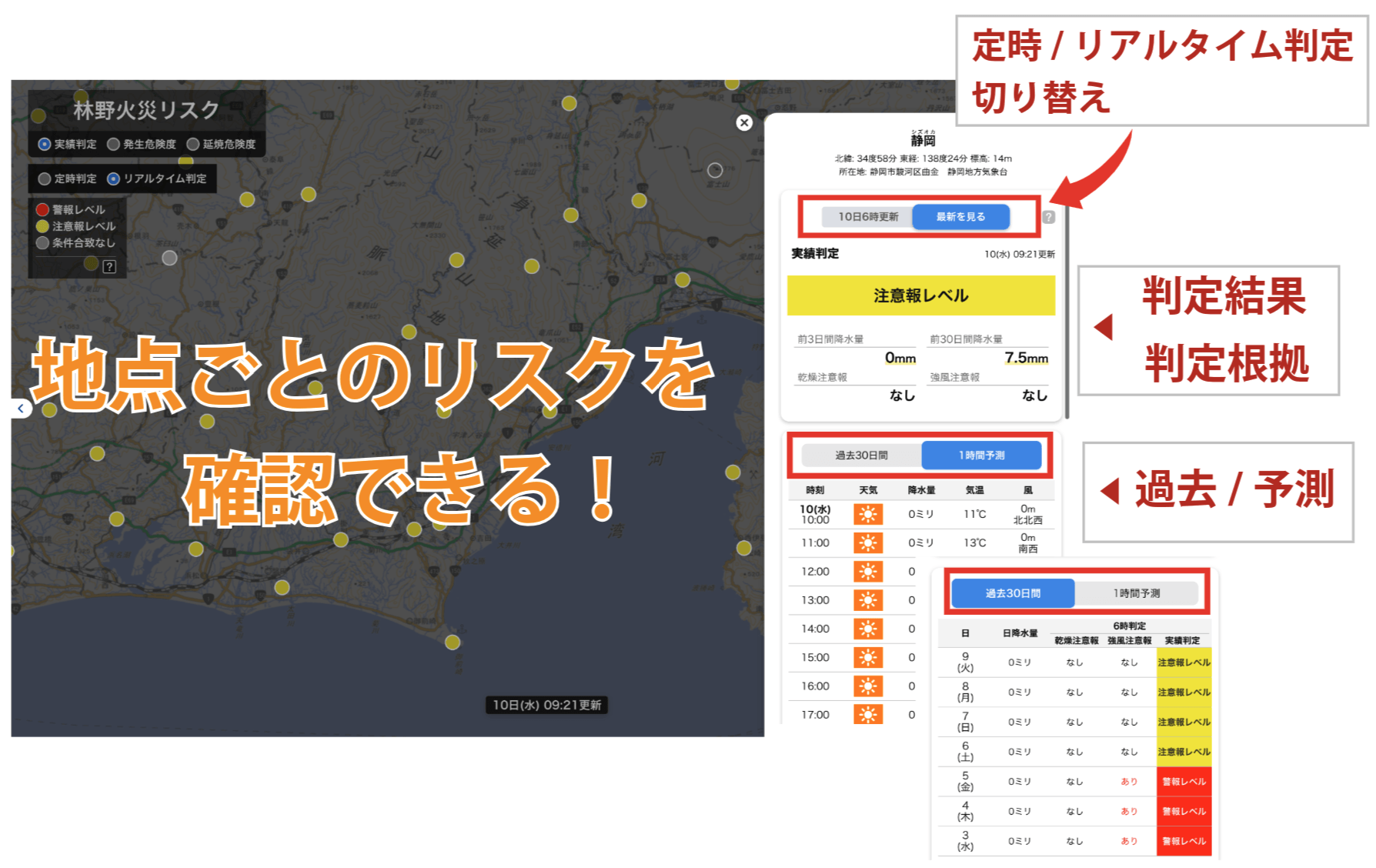Image resolution: width=1376 pixels, height=868 pixels.
Task: Click the sunny weather icon for 10:00
Action: pos(867,514)
